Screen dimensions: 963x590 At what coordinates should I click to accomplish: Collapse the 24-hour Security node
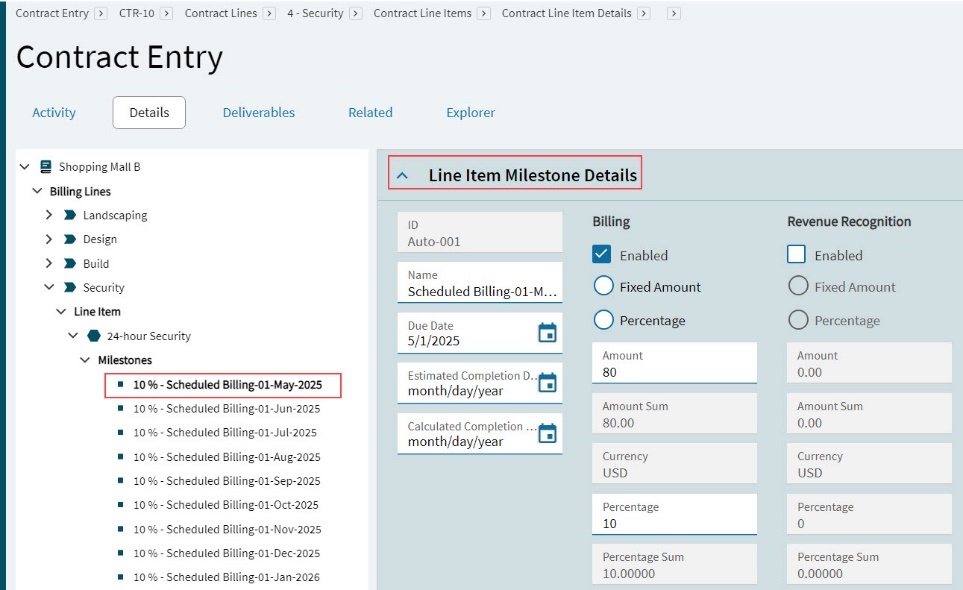73,336
